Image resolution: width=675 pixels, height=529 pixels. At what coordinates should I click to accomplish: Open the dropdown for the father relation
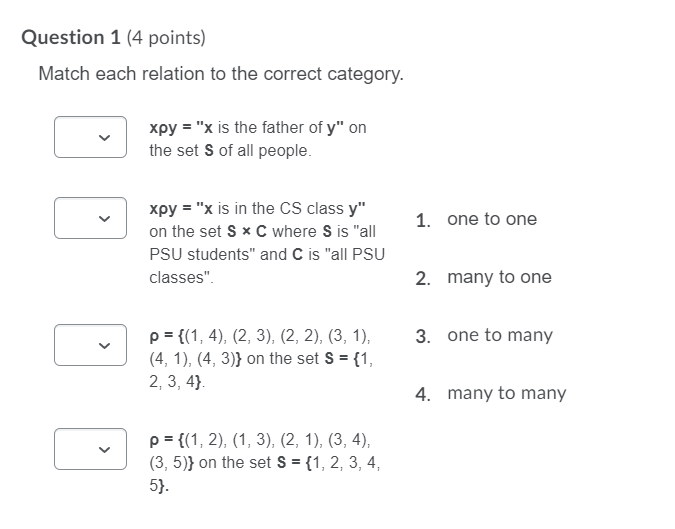click(x=90, y=137)
